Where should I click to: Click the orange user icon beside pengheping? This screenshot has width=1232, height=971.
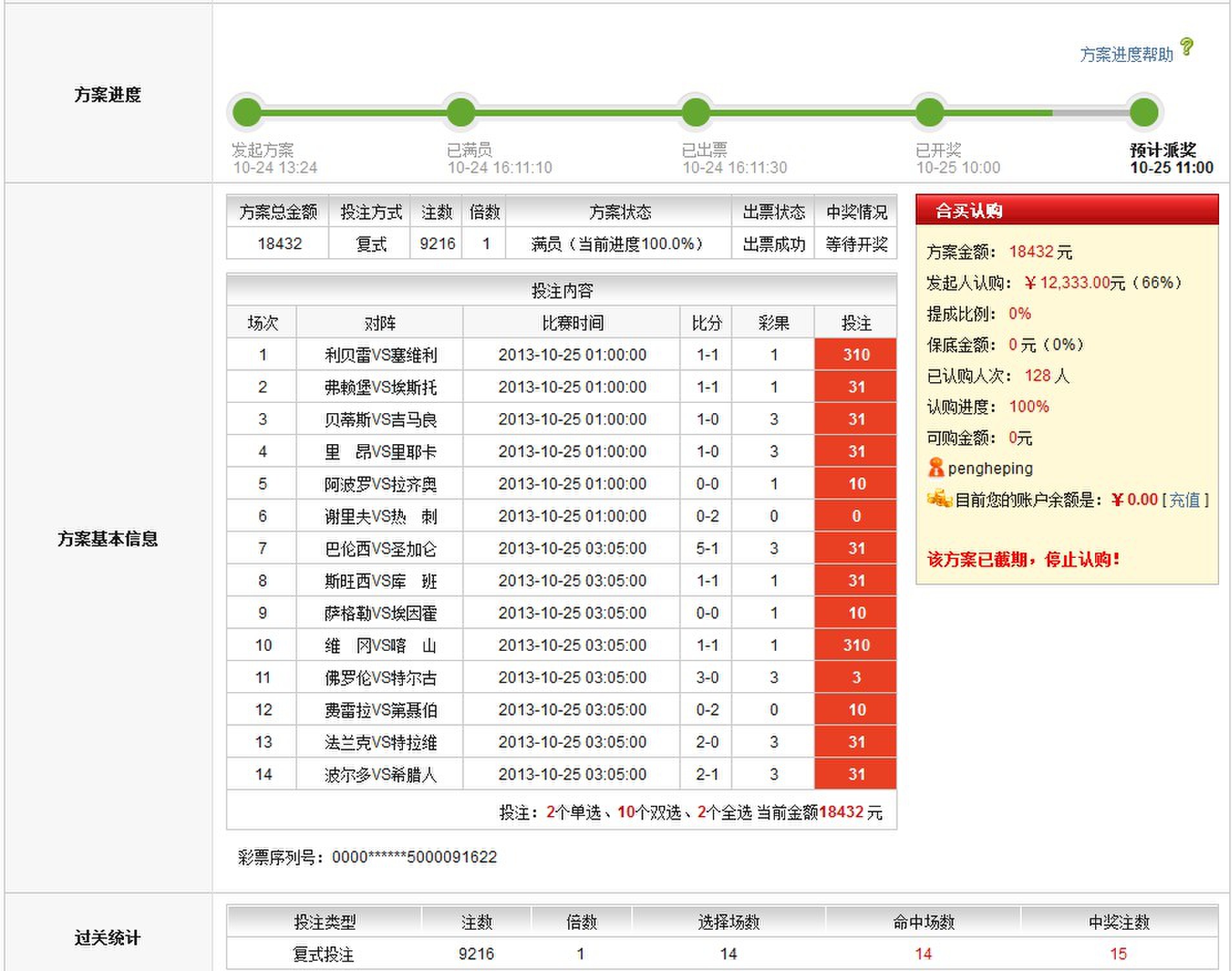[x=935, y=467]
